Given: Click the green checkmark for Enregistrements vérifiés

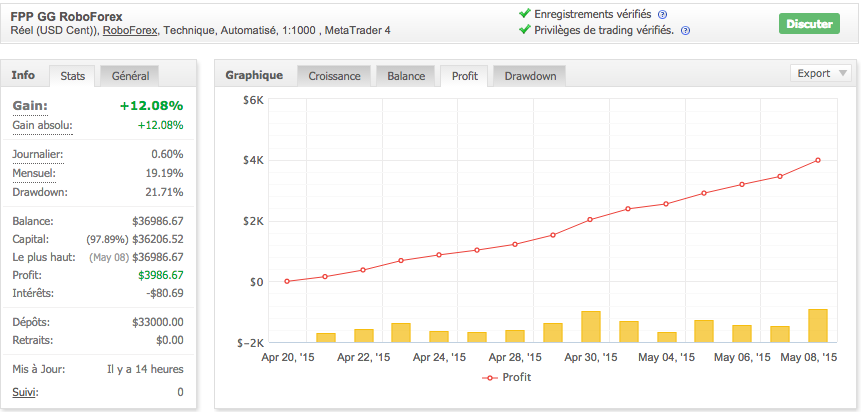Looking at the screenshot, I should tap(525, 14).
